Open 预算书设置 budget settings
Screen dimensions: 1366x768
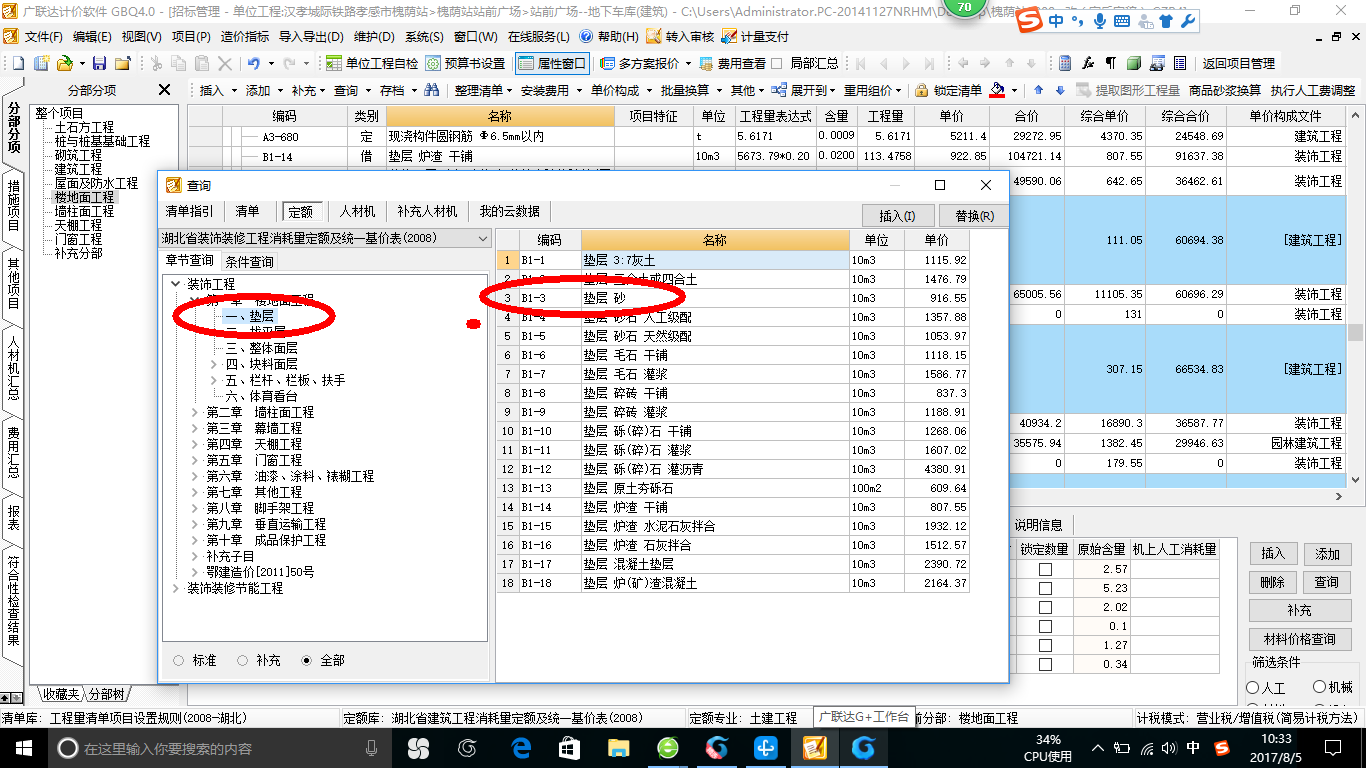465,63
